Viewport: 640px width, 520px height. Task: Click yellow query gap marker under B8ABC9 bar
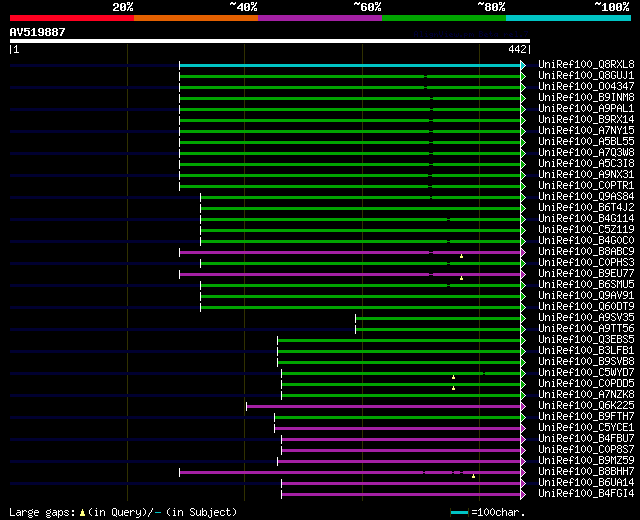461,256
